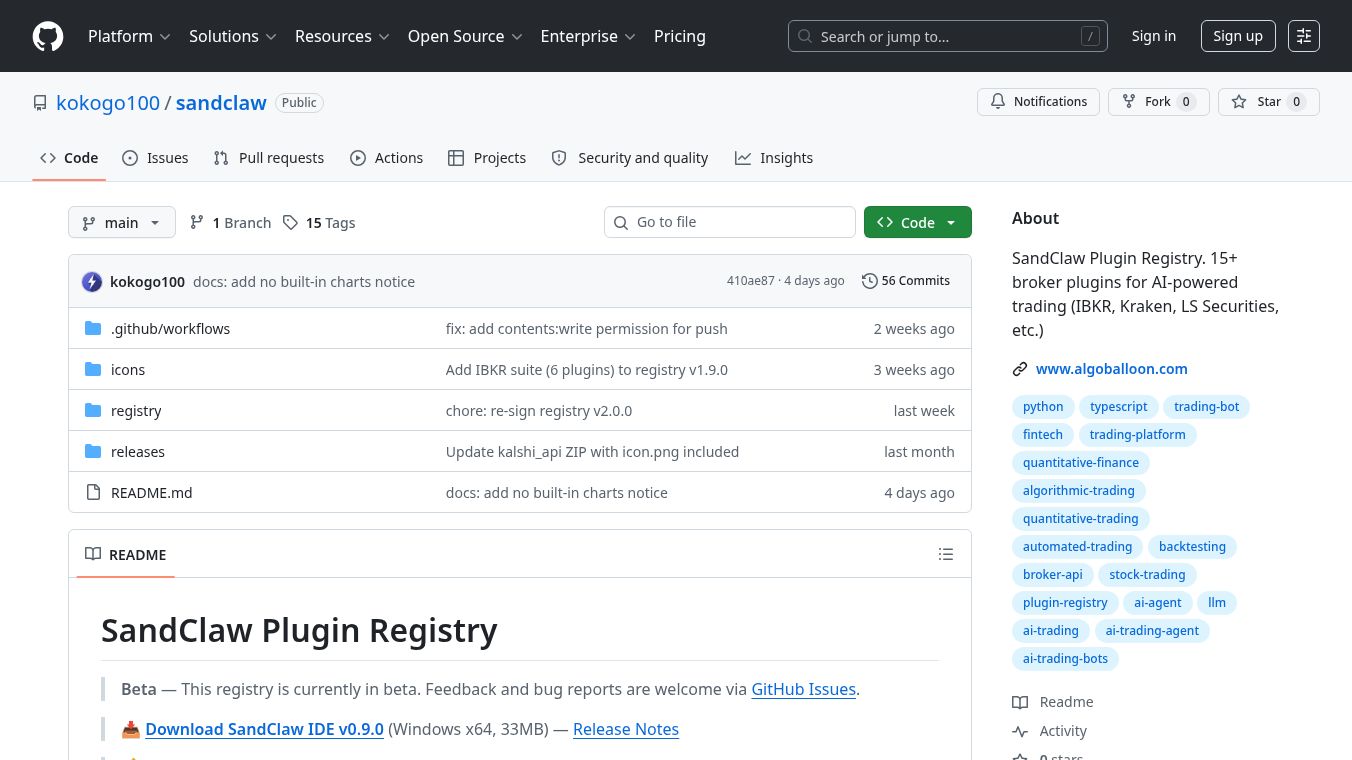Expand the Solutions menu
1352x760 pixels.
click(x=233, y=36)
